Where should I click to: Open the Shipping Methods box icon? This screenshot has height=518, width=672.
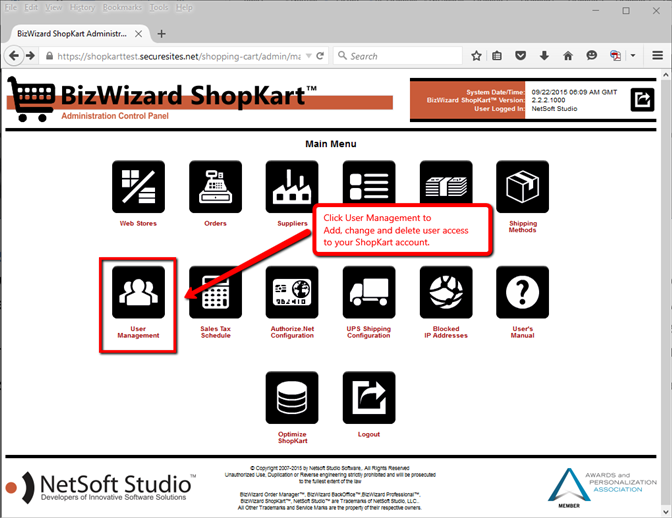522,187
